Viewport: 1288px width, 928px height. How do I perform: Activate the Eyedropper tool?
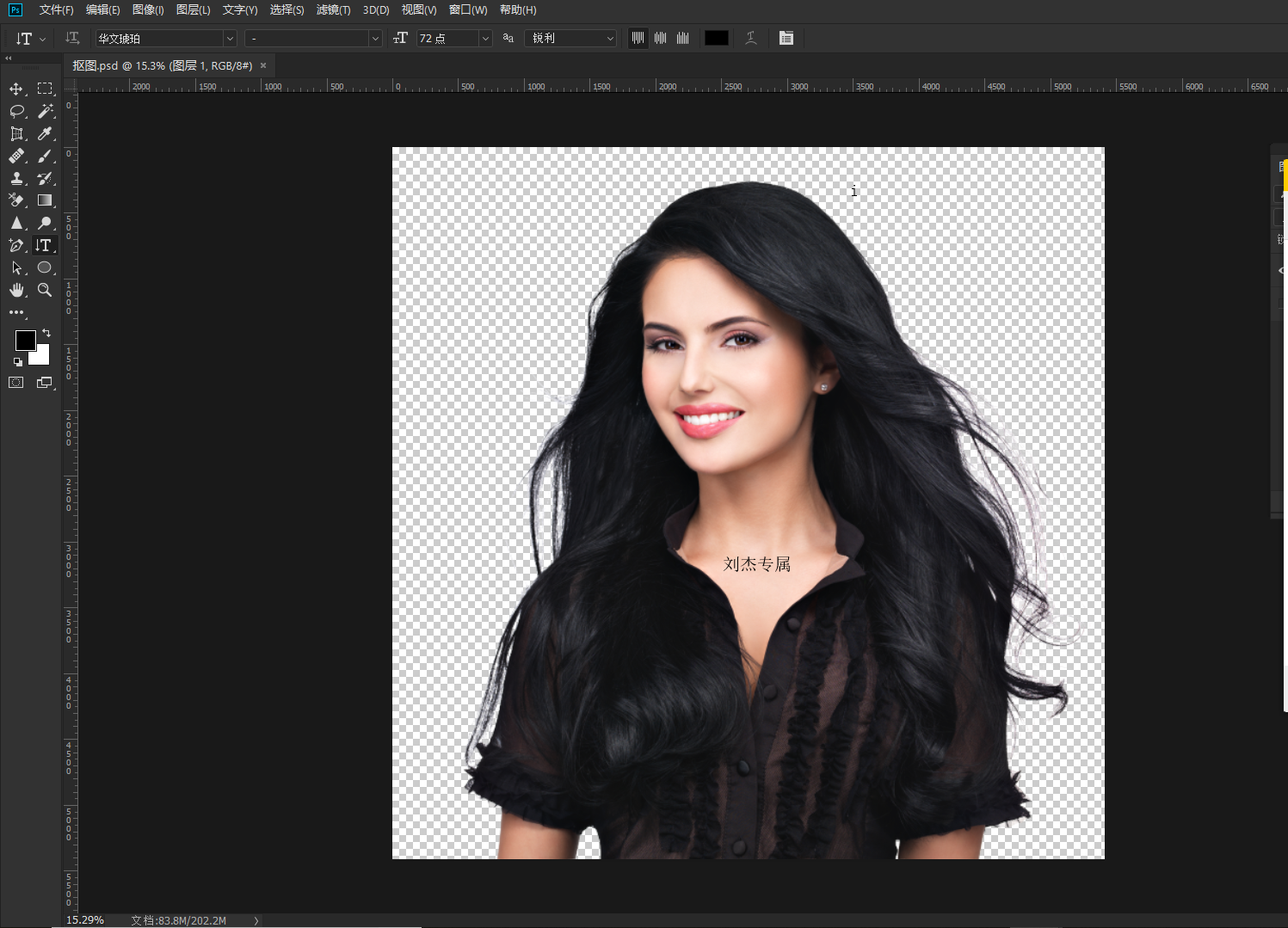46,133
